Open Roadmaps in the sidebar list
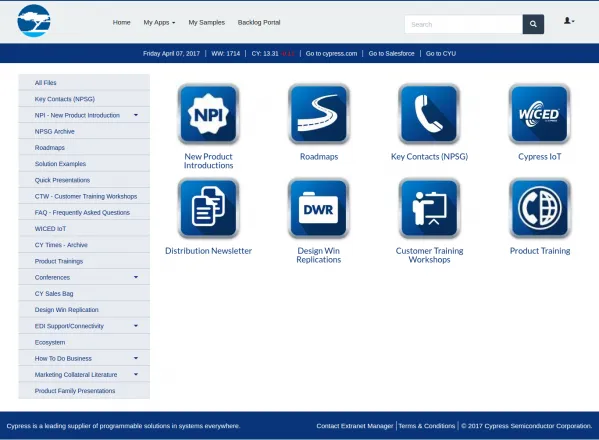599x440 pixels. [x=84, y=147]
